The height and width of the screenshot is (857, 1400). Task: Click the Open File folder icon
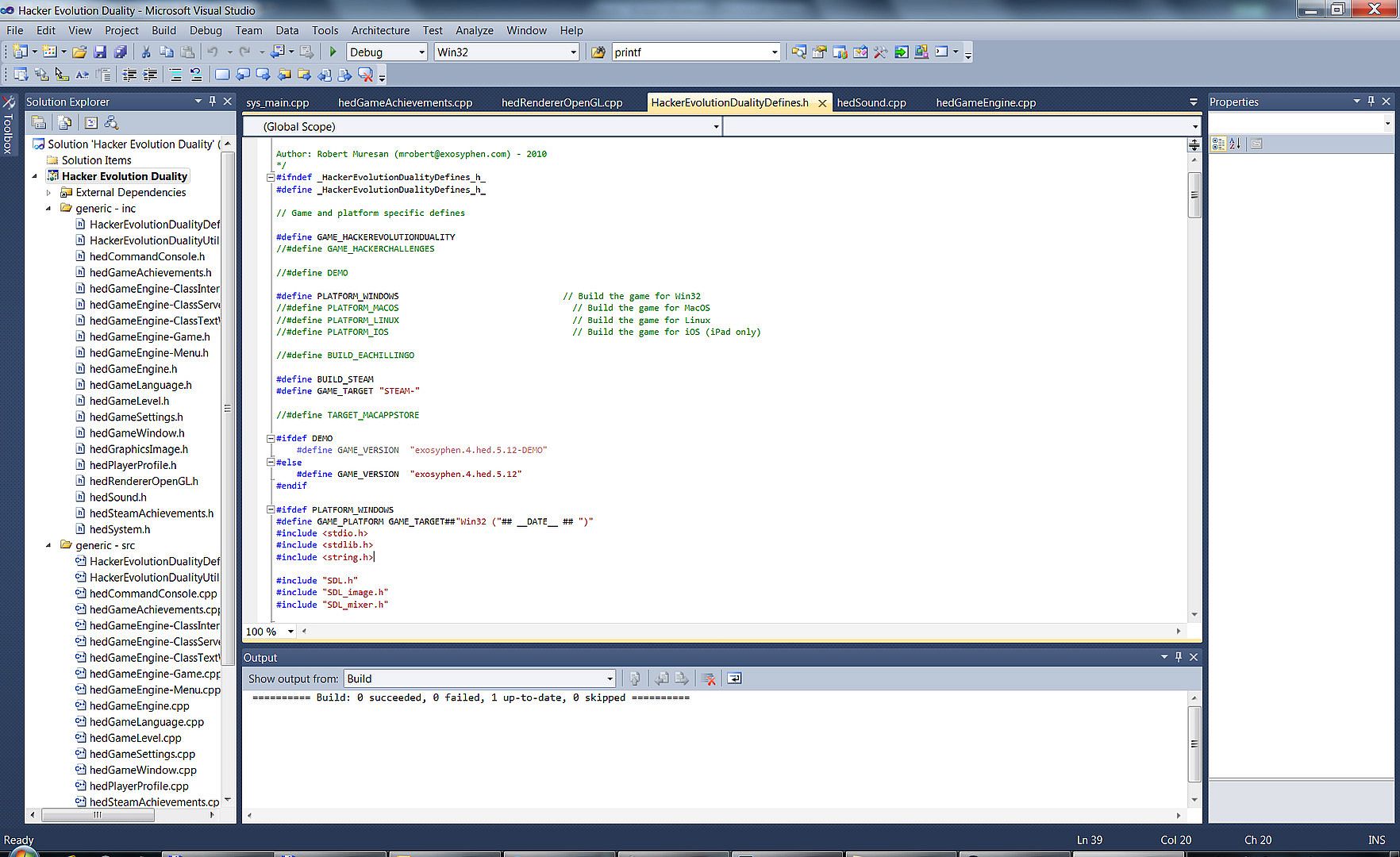coord(79,52)
